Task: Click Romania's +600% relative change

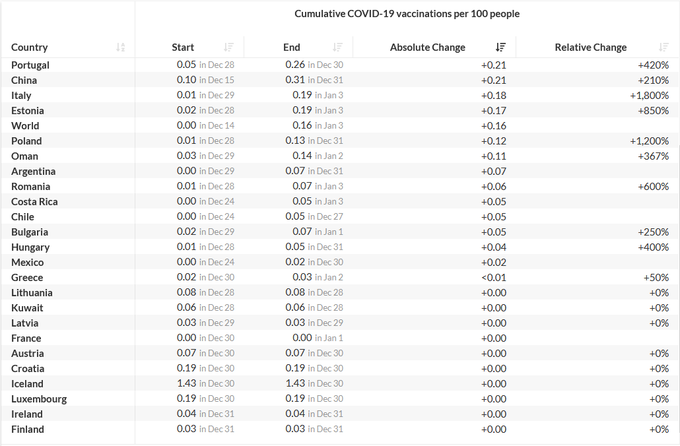Action: tap(653, 187)
